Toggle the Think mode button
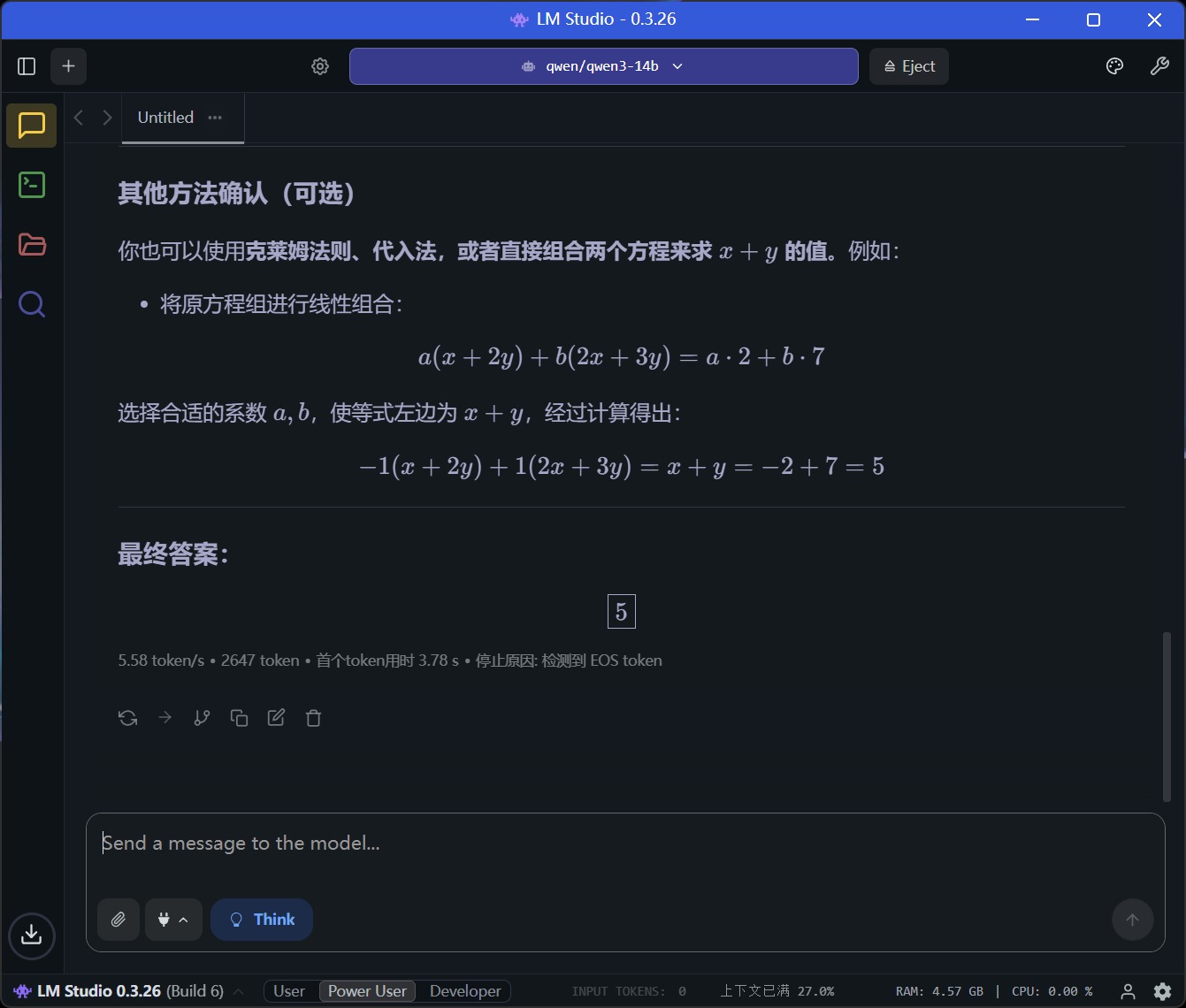 coord(262,920)
